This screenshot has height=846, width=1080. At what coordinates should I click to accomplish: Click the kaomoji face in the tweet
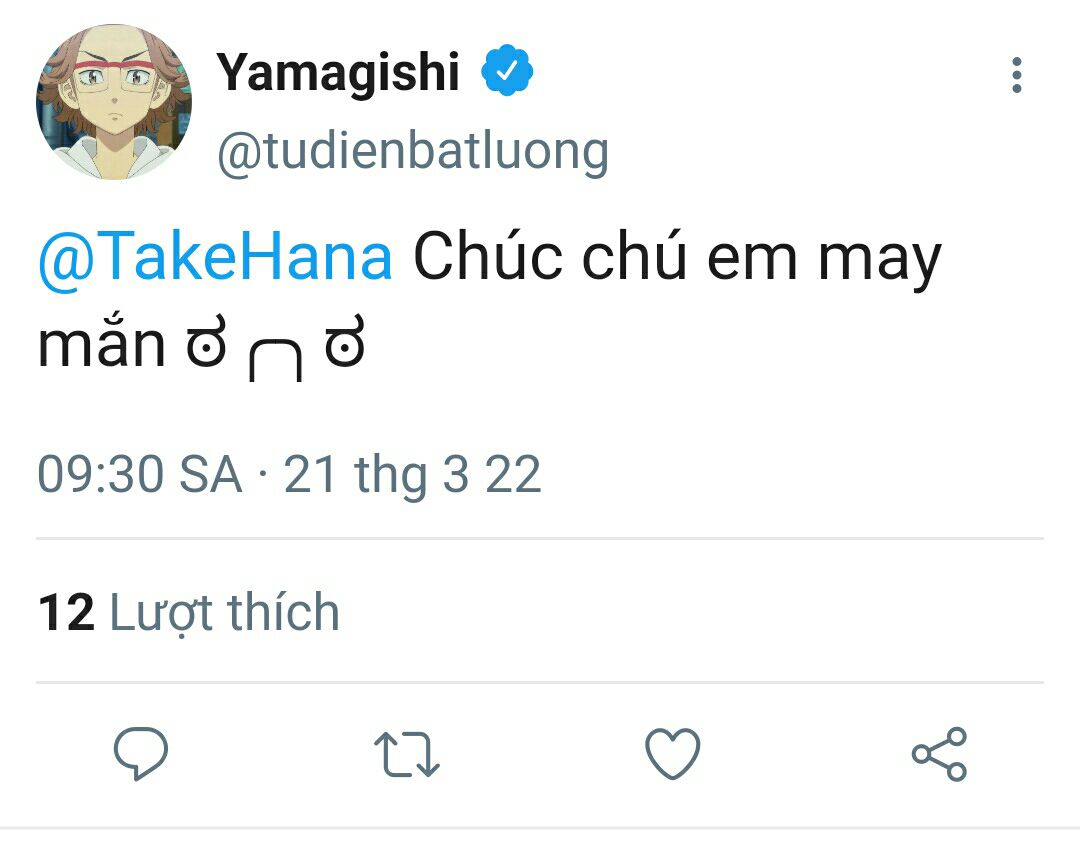point(275,349)
